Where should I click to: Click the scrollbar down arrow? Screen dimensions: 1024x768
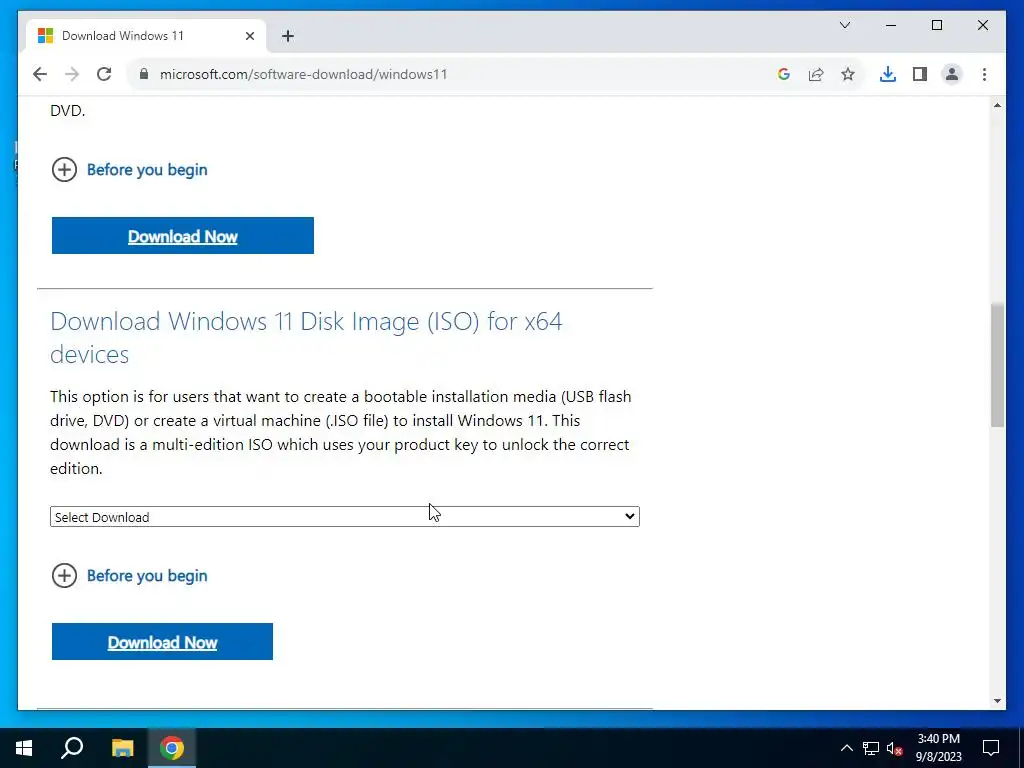[x=997, y=701]
